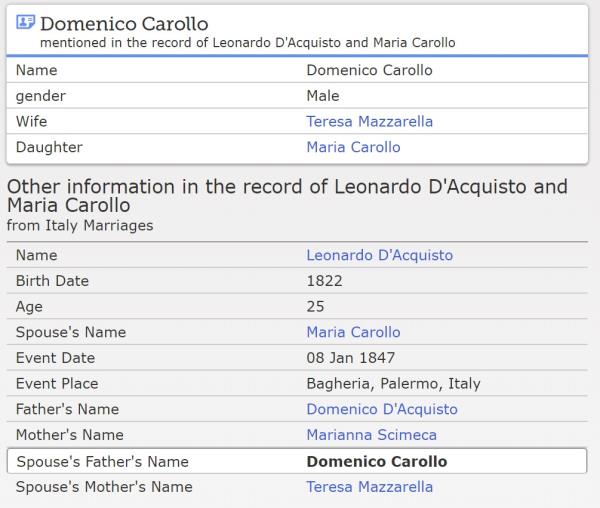Viewport: 600px width, 508px height.
Task: Follow the Leonardo D'Acquisto name link
Action: point(379,255)
